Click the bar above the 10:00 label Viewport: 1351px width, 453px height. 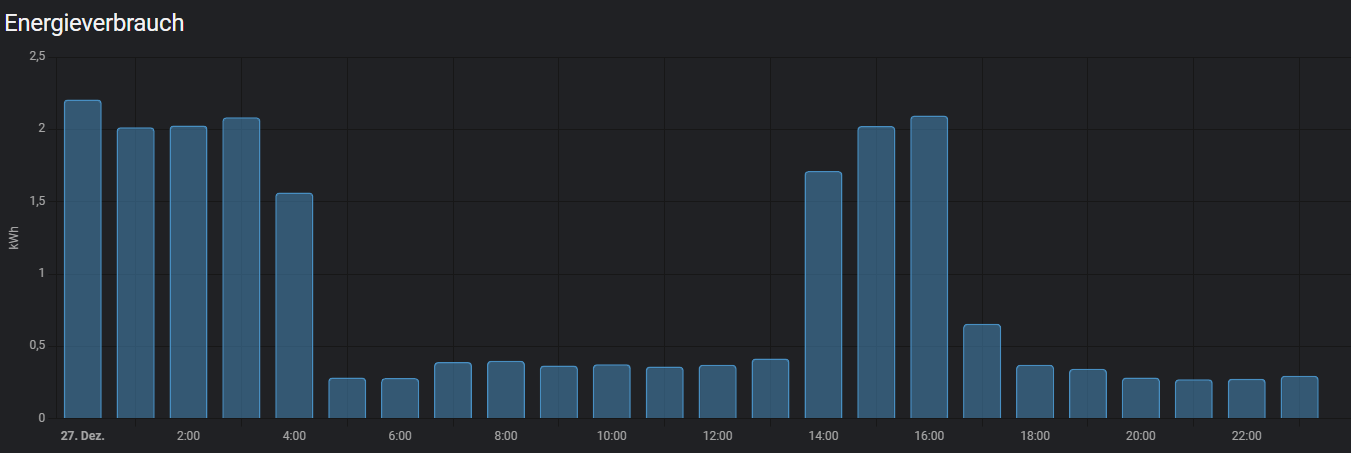click(x=612, y=391)
